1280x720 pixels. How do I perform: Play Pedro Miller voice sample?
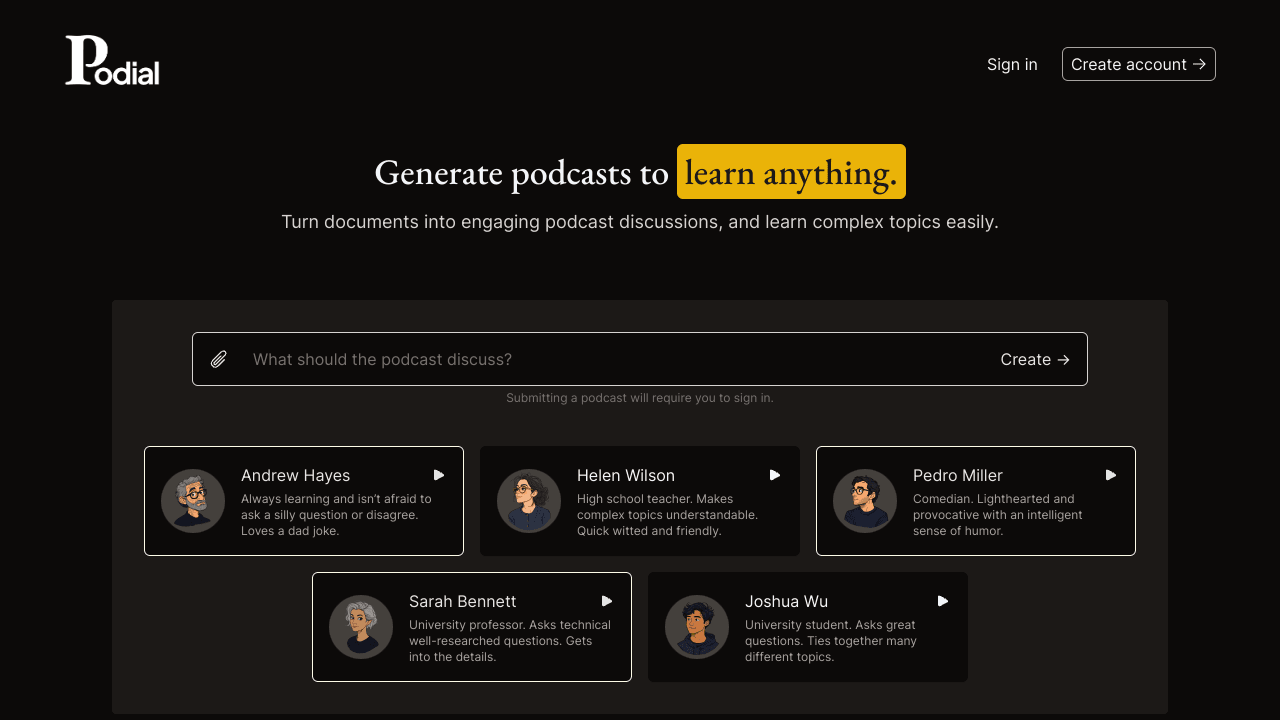[1110, 475]
